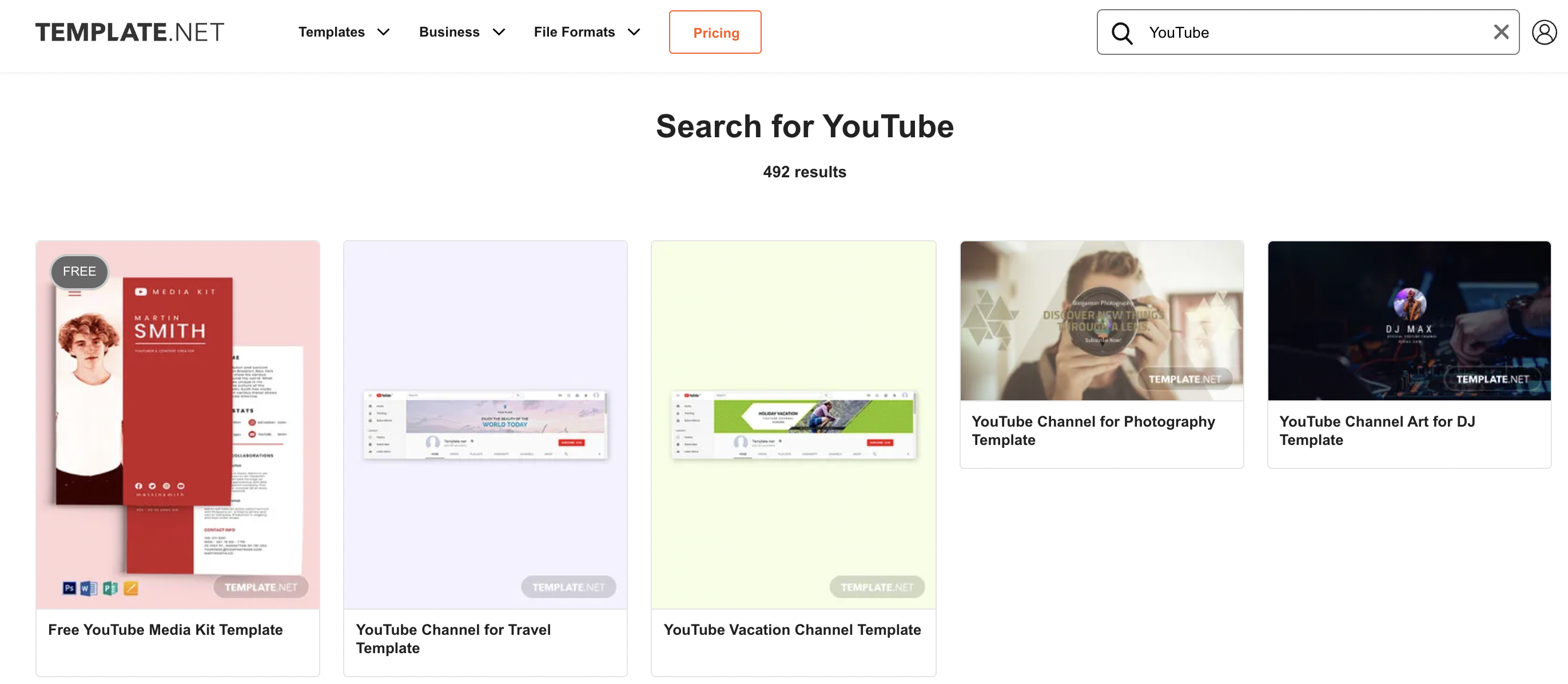Click the Word format icon on Media Kit

click(x=89, y=587)
